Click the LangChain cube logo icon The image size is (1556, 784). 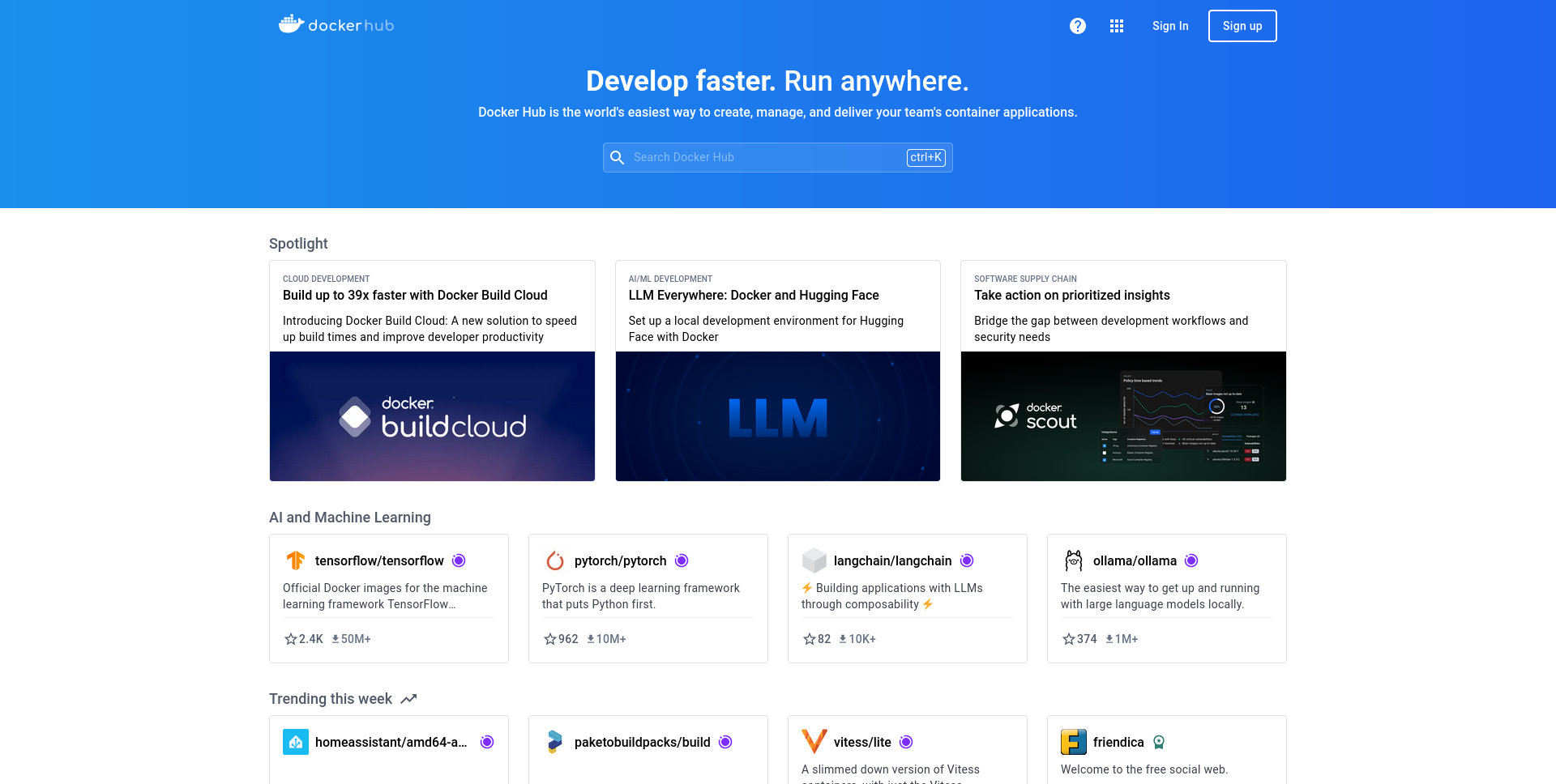814,560
